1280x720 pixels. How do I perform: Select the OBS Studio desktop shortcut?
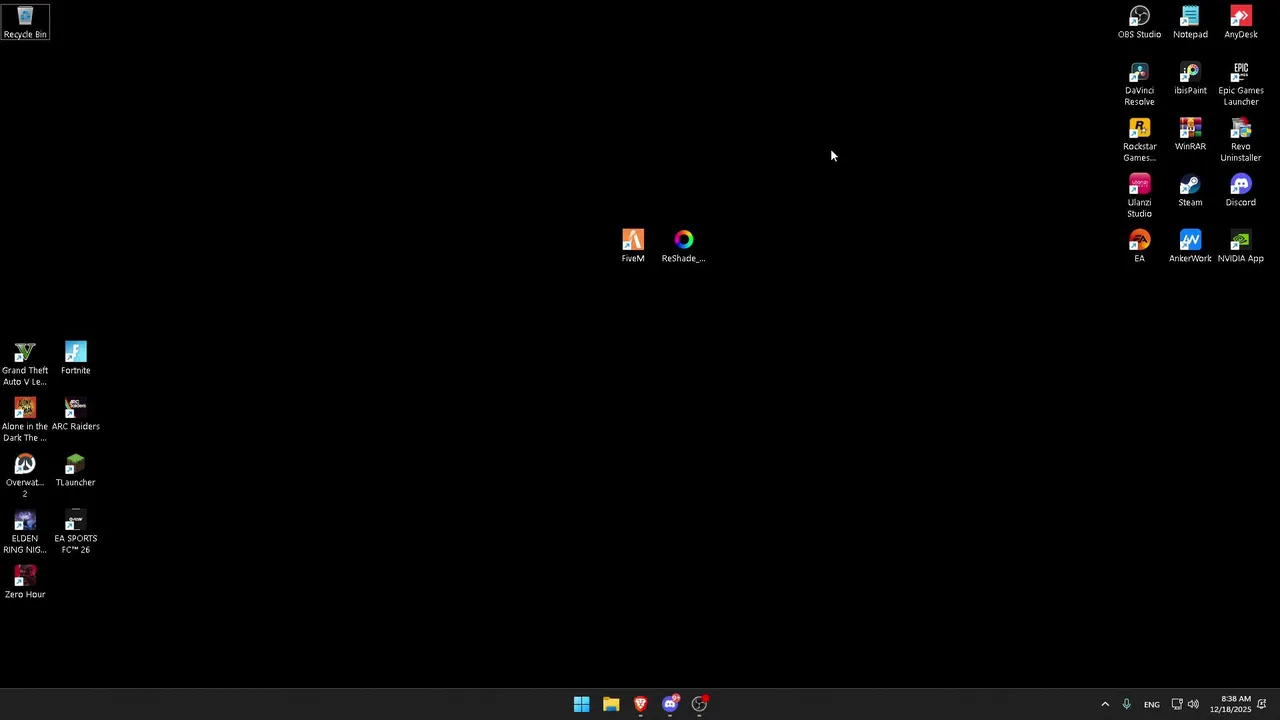point(1139,22)
